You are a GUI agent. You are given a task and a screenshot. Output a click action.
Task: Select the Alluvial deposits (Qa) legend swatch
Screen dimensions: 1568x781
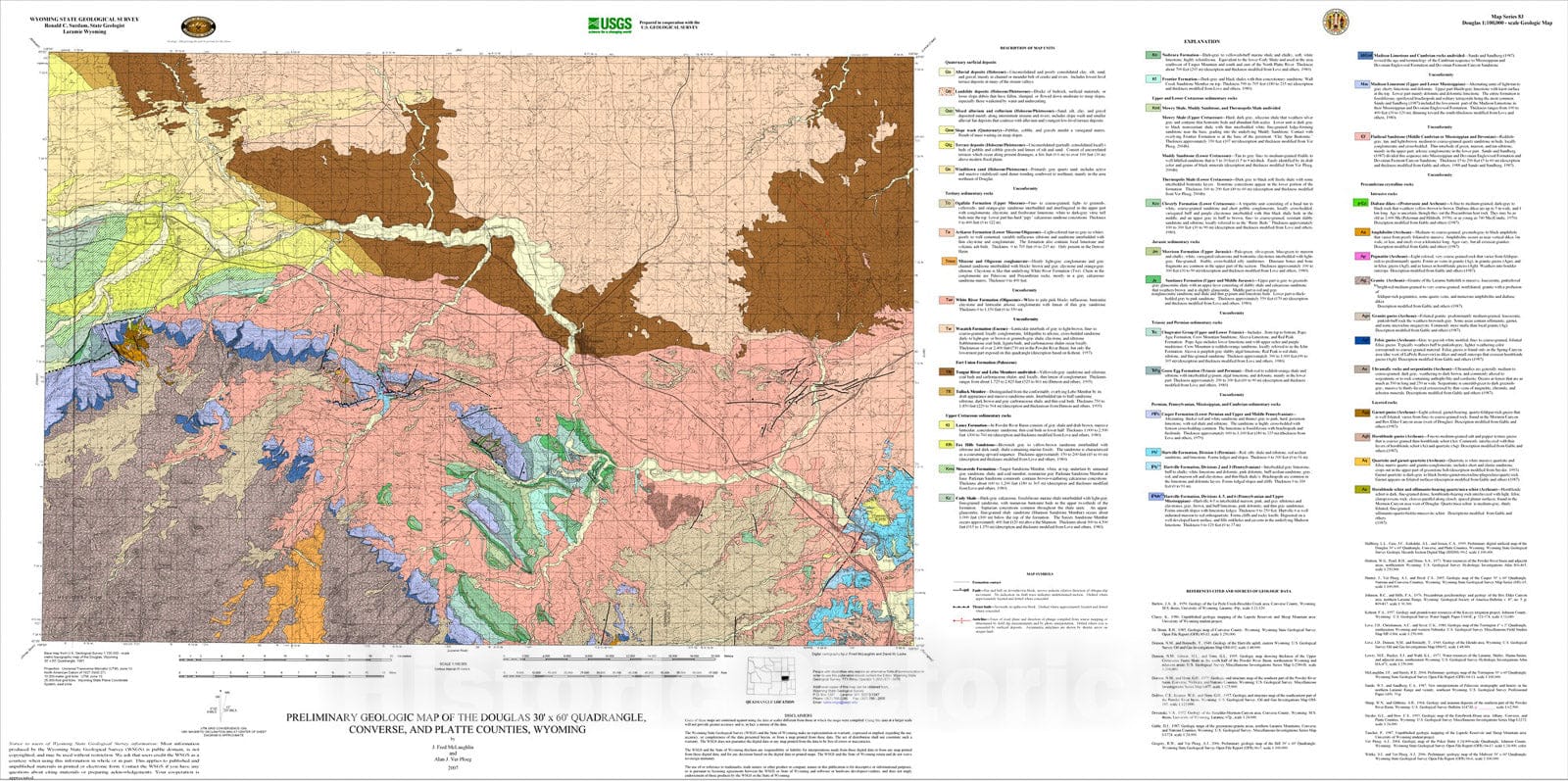tap(948, 70)
